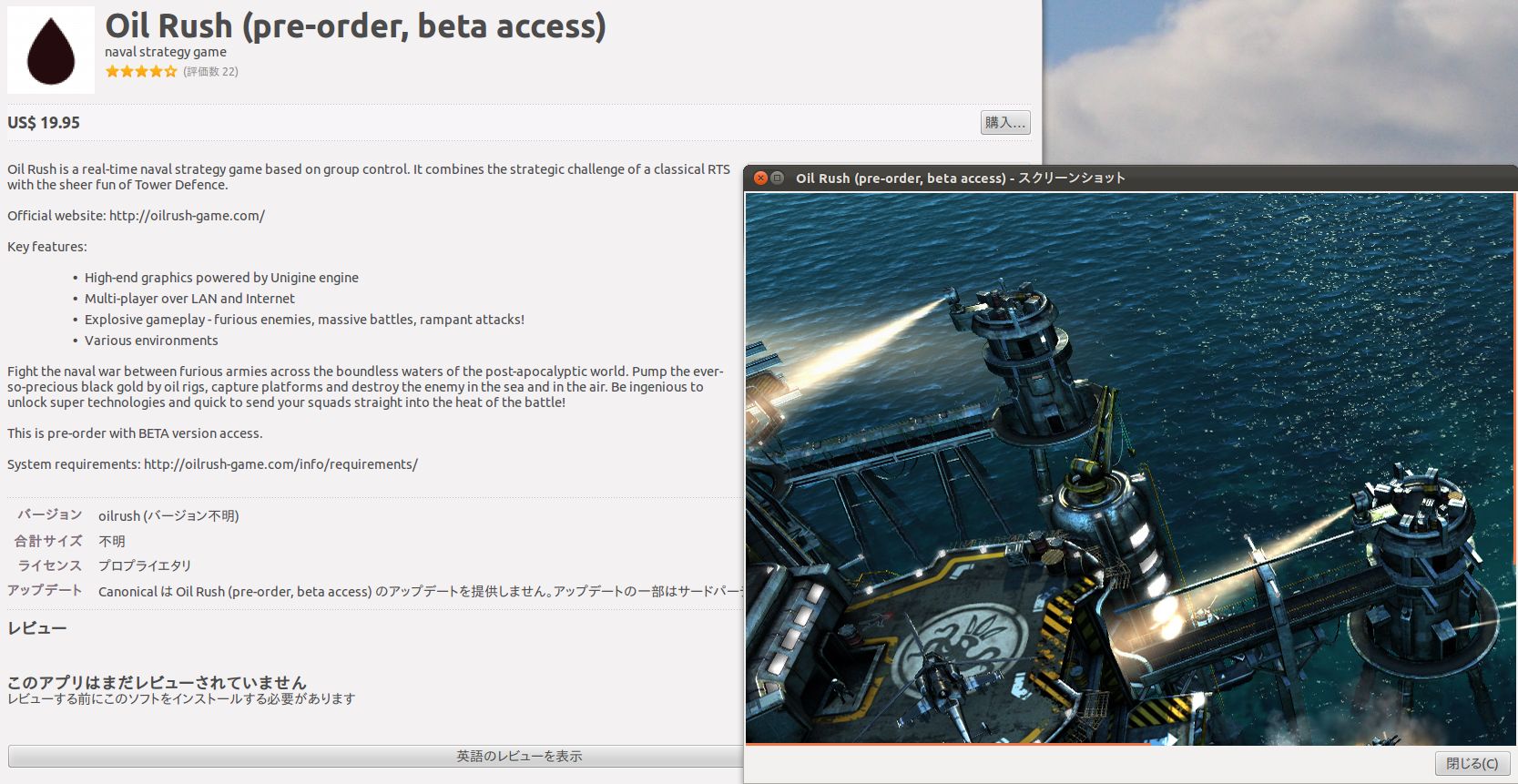The width and height of the screenshot is (1518, 784).
Task: Click the Oil Rush oil drop app icon
Action: tap(51, 50)
